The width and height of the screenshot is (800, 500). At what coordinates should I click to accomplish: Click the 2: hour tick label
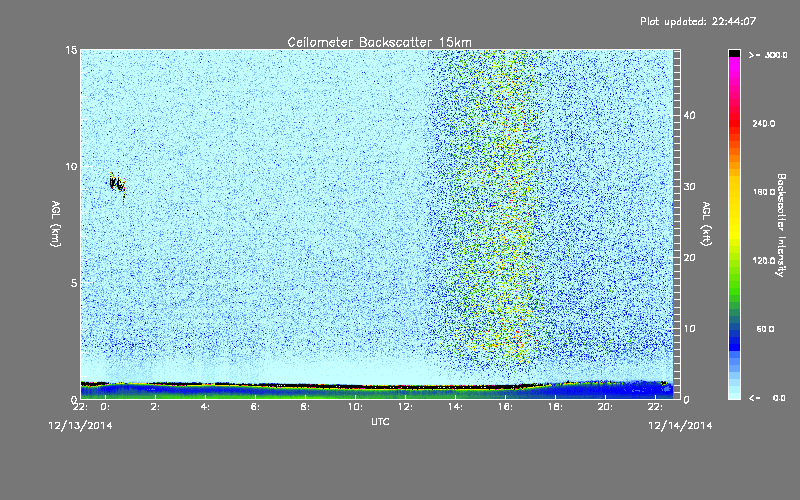[155, 407]
